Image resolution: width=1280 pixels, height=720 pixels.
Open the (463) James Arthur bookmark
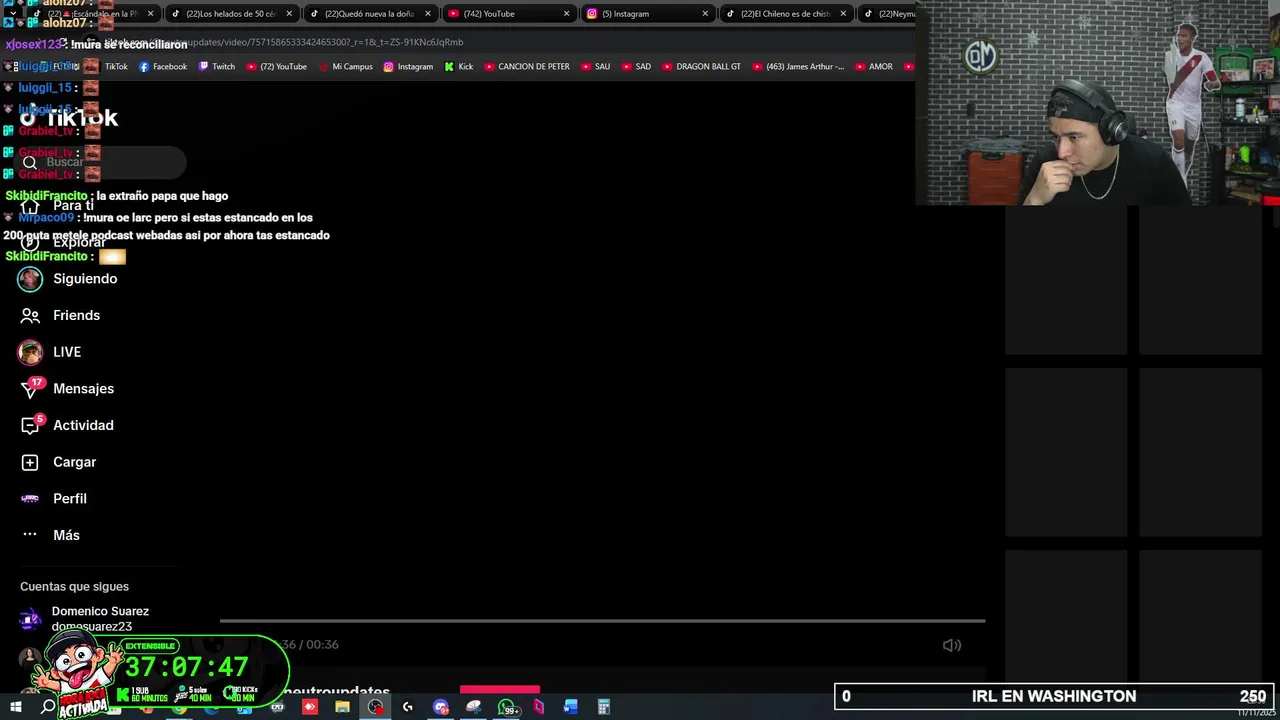pyautogui.click(x=797, y=67)
